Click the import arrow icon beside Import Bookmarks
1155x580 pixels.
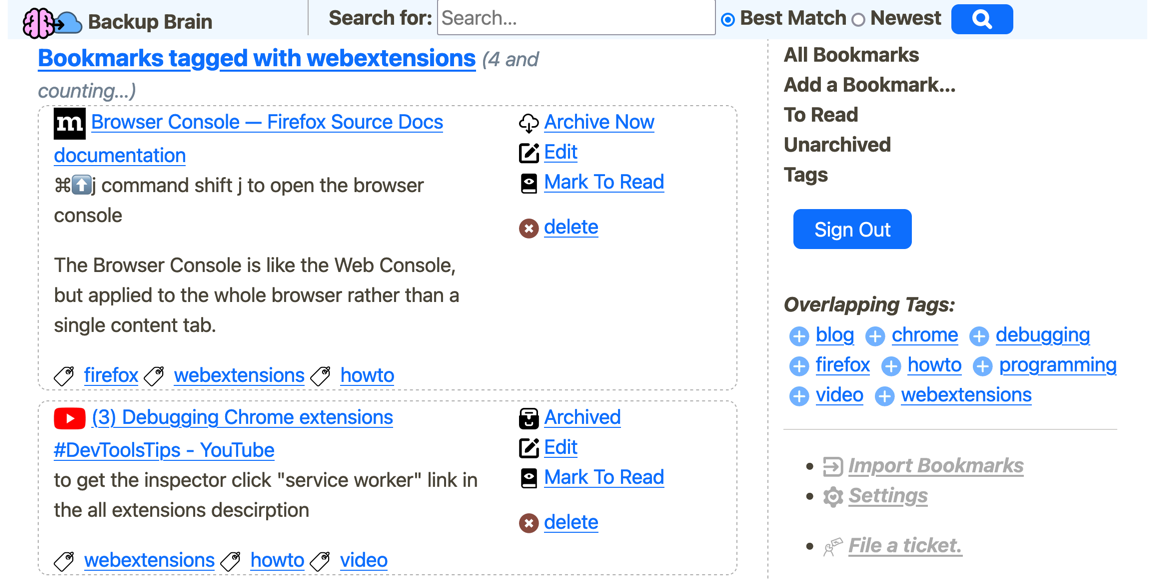[832, 467]
